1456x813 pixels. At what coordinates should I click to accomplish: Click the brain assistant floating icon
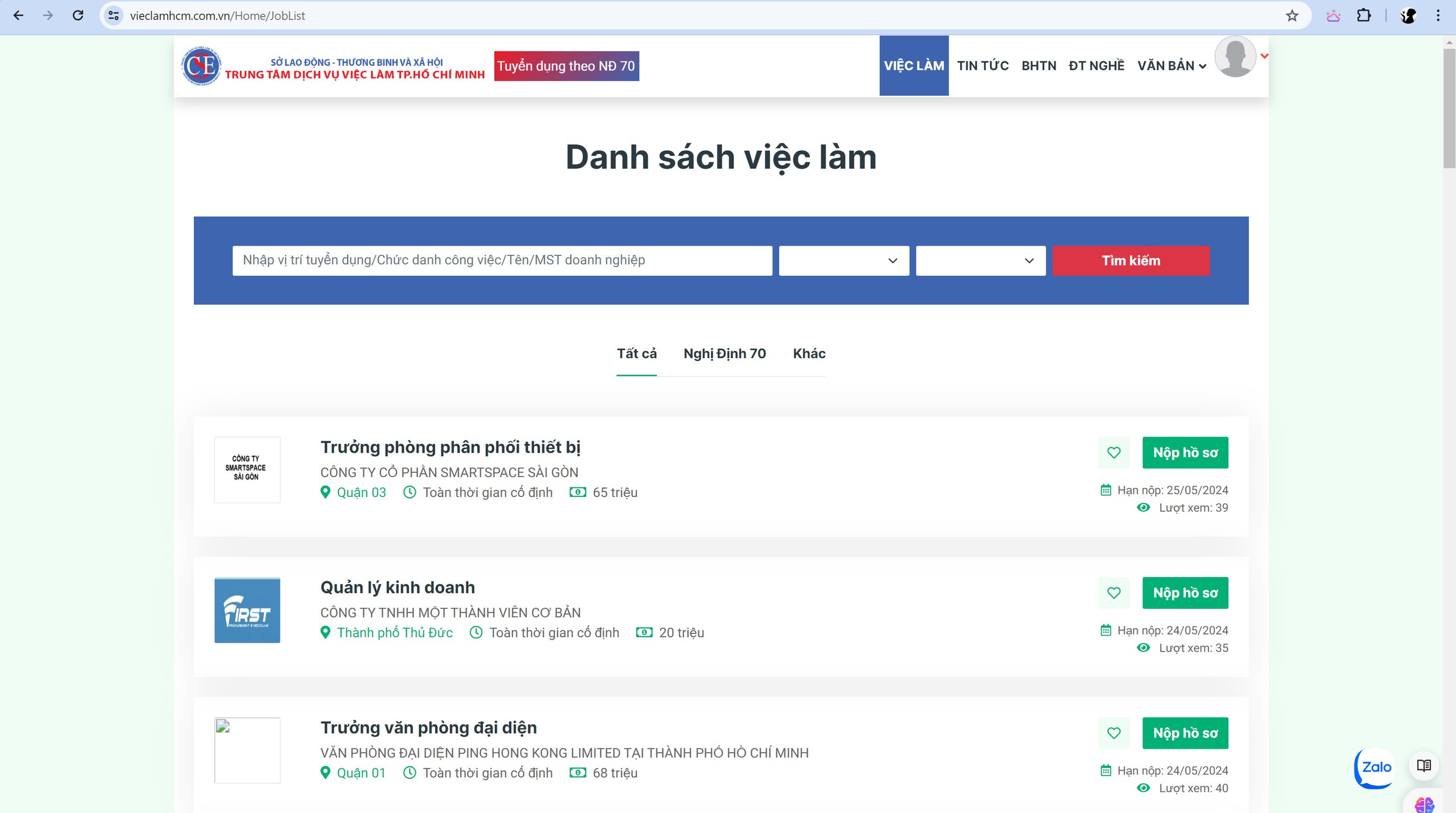point(1424,804)
